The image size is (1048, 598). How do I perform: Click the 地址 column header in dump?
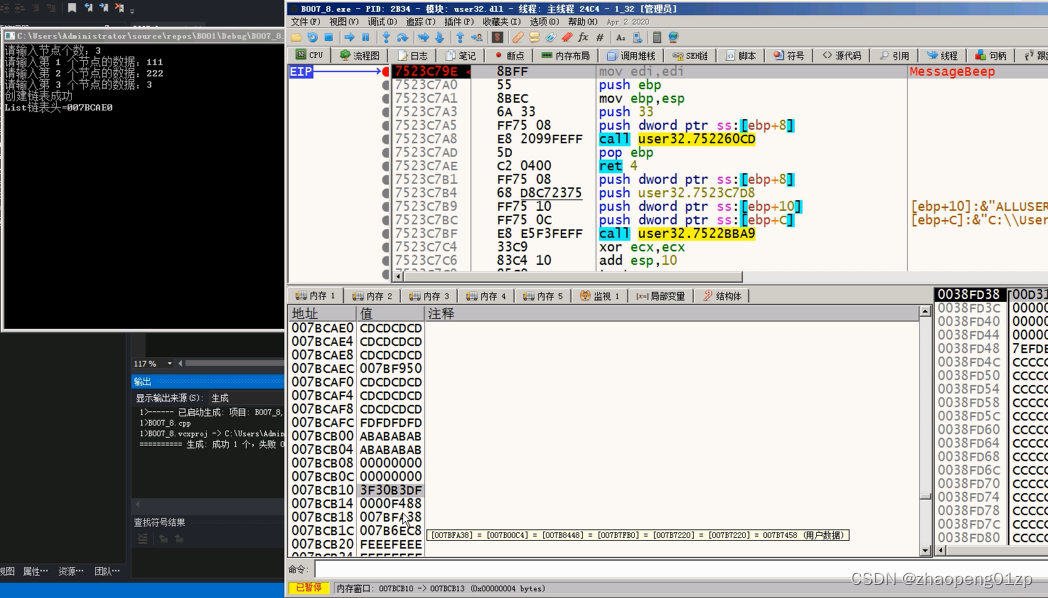click(321, 313)
